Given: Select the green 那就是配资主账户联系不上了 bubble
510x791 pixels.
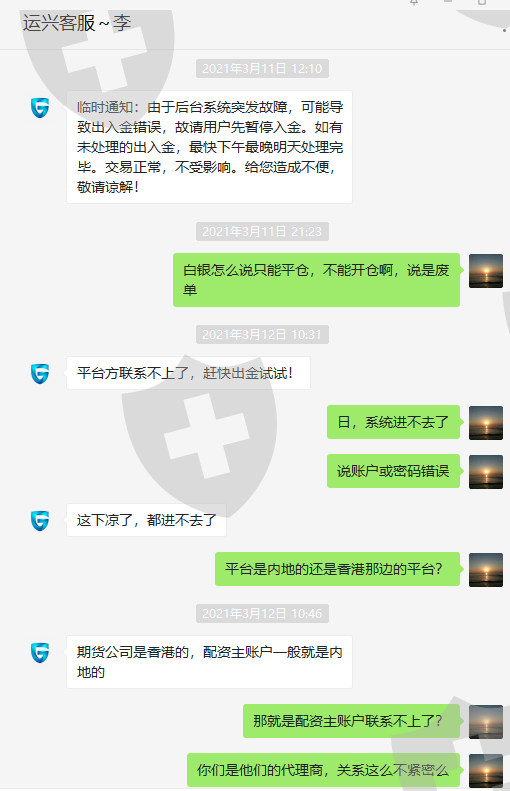Looking at the screenshot, I should 352,721.
